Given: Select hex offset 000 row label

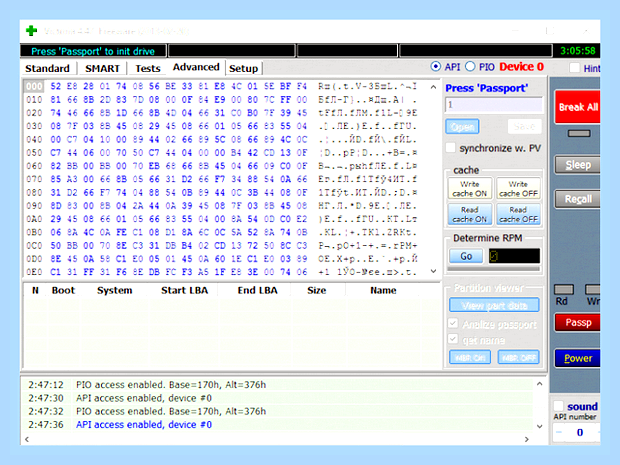Looking at the screenshot, I should click(x=34, y=87).
